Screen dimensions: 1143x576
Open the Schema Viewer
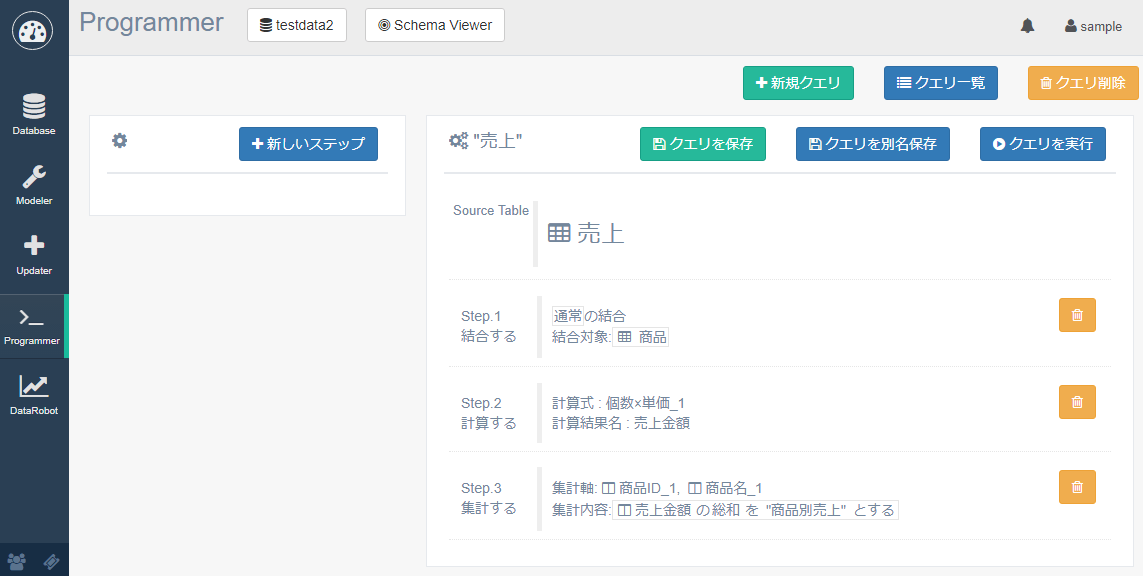coord(435,25)
